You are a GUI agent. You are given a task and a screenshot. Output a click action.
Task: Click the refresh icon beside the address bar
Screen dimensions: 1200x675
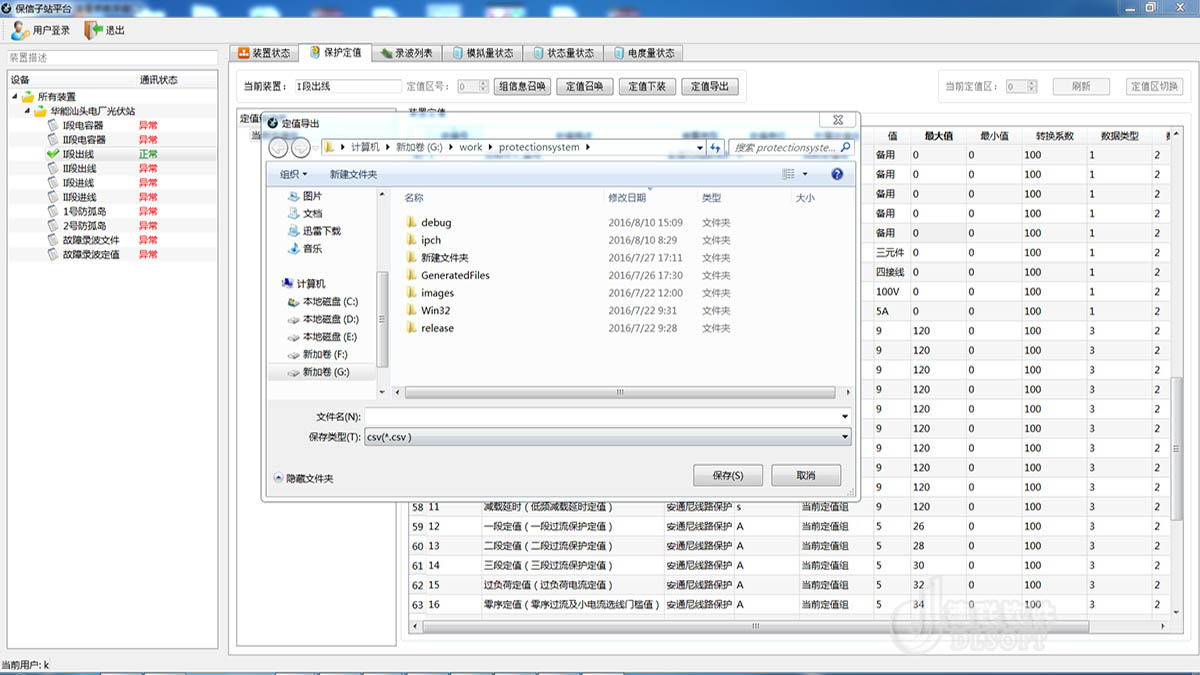[715, 148]
